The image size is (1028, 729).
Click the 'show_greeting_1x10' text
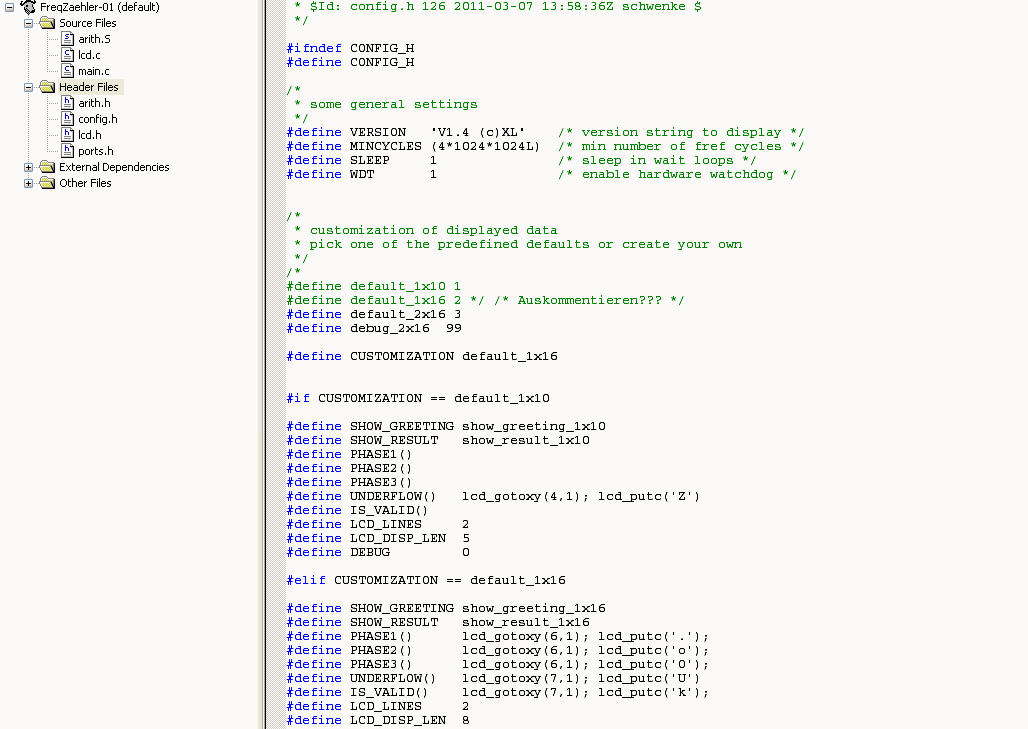tap(534, 426)
